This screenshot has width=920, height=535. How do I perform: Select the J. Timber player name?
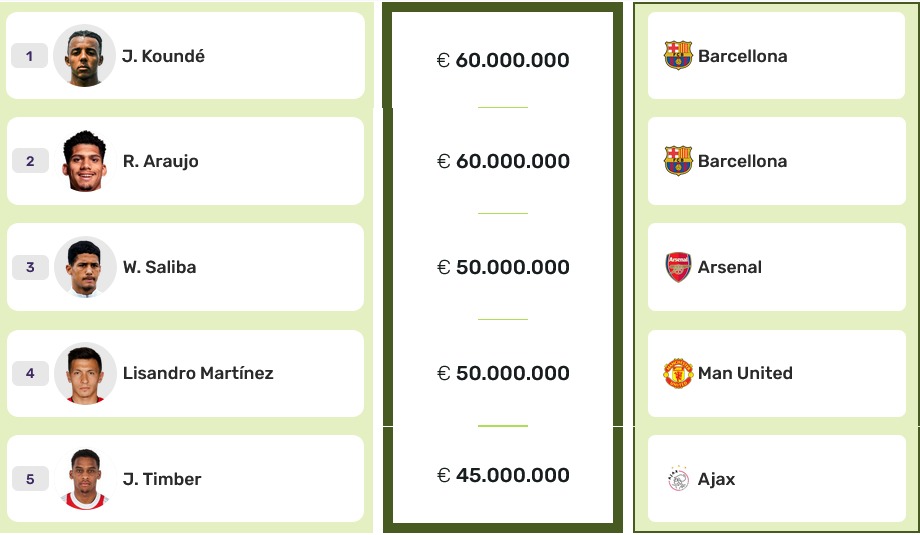(162, 479)
